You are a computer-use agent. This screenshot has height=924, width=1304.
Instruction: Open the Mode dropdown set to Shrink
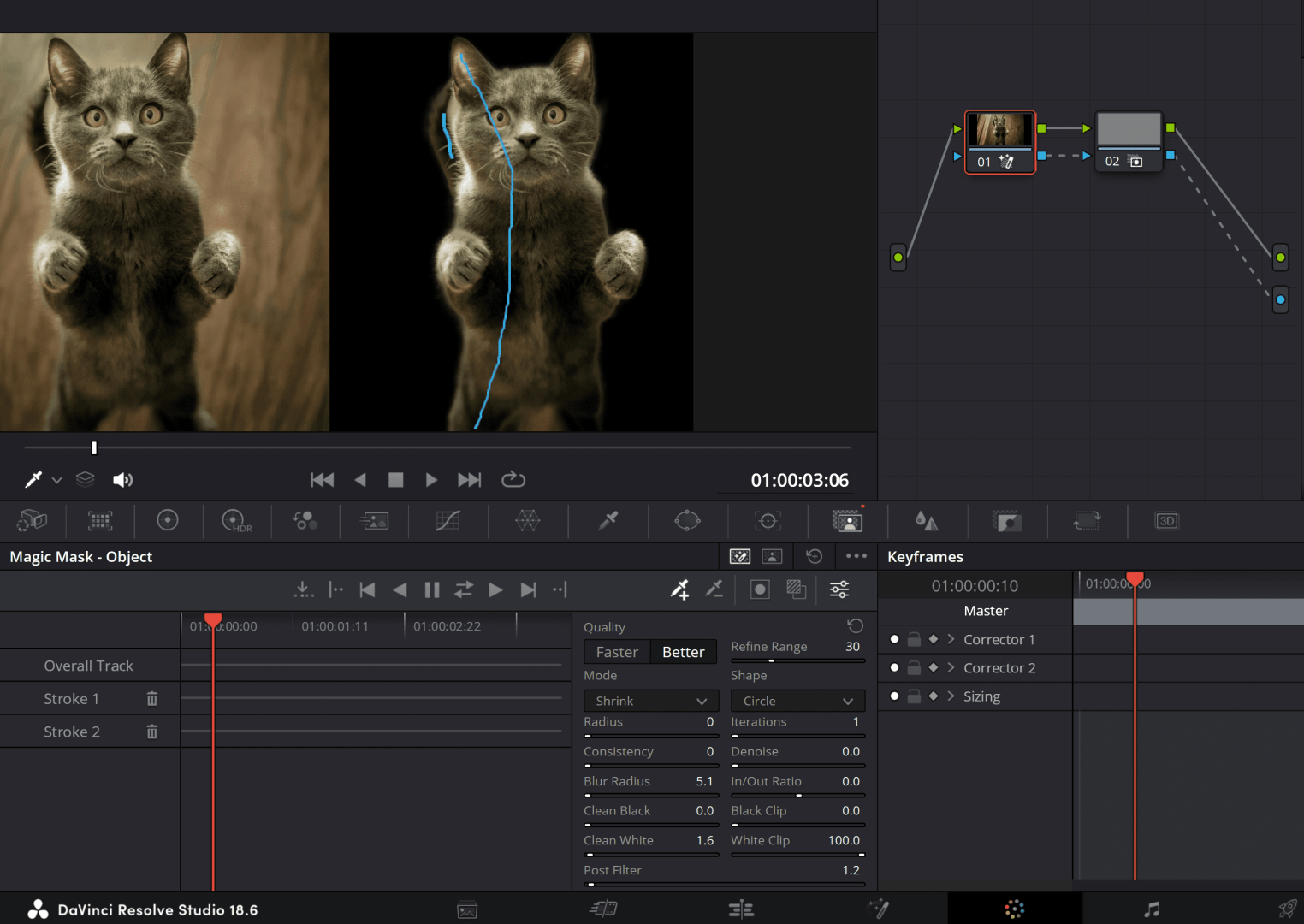[x=650, y=700]
